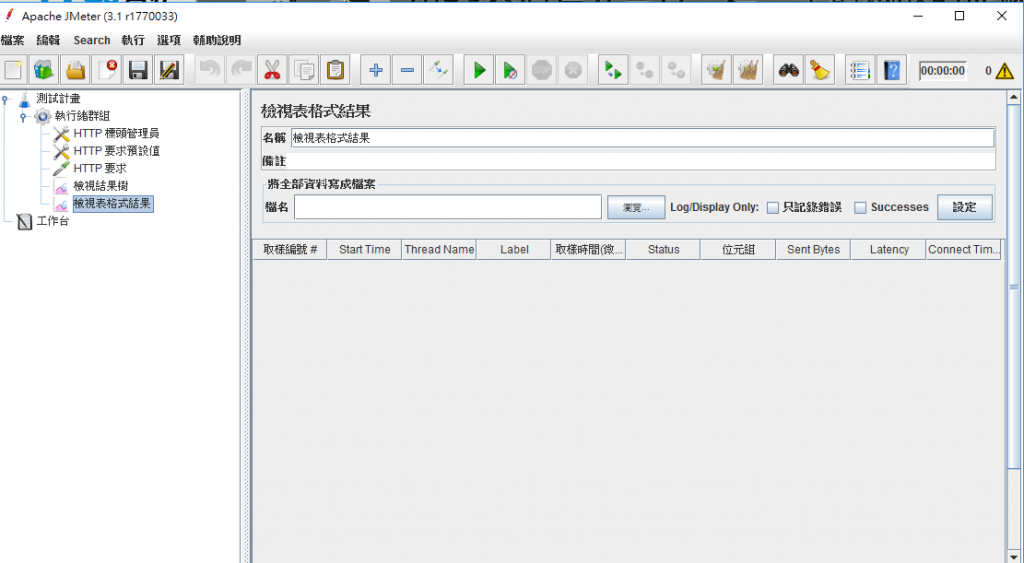The height and width of the screenshot is (563, 1024).
Task: Click the Stop sign icon
Action: tap(541, 70)
